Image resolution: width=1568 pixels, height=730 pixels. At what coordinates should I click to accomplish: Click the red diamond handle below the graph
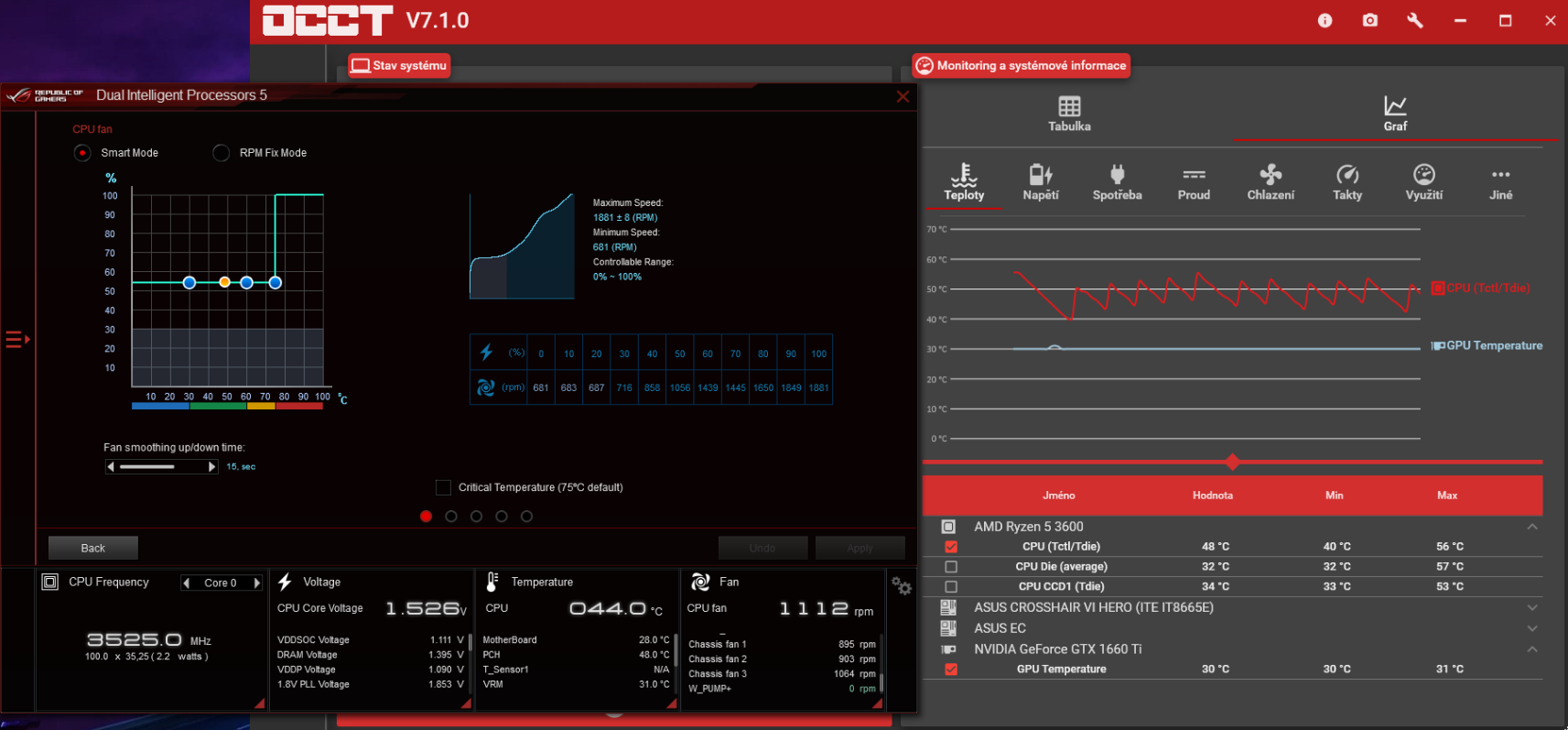[1232, 462]
